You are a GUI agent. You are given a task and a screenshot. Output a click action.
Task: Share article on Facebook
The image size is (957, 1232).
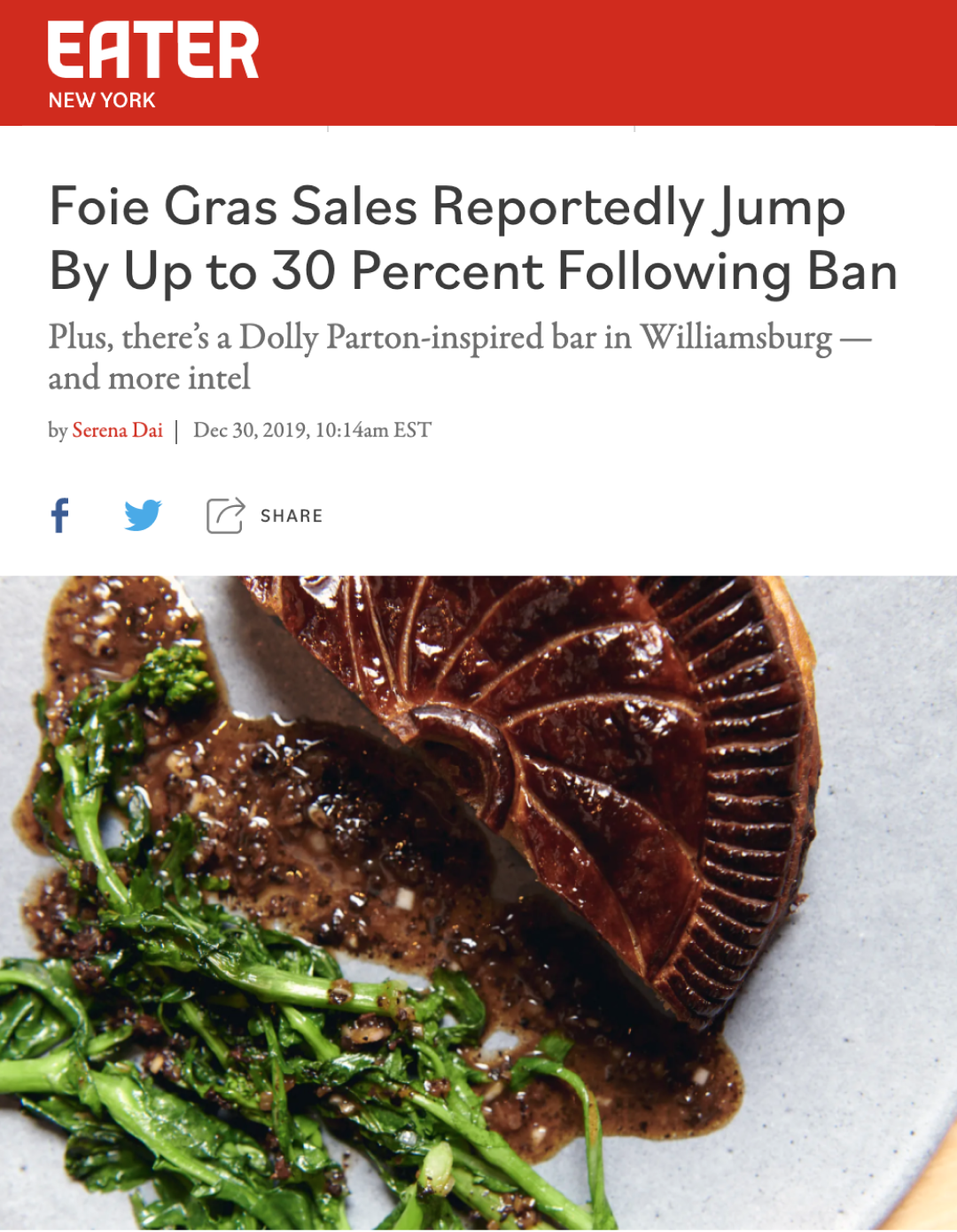(60, 515)
